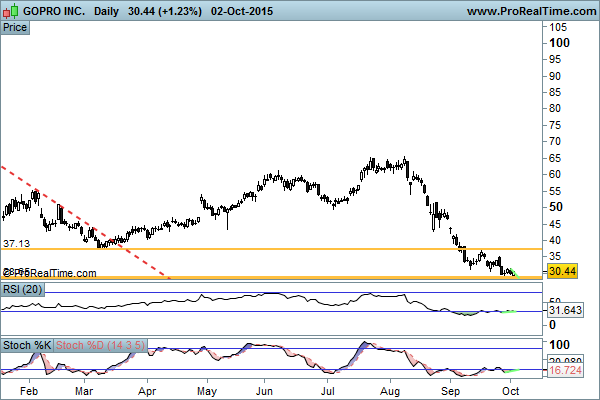The width and height of the screenshot is (600, 400).
Task: Click the Daily timeframe label
Action: coord(106,11)
